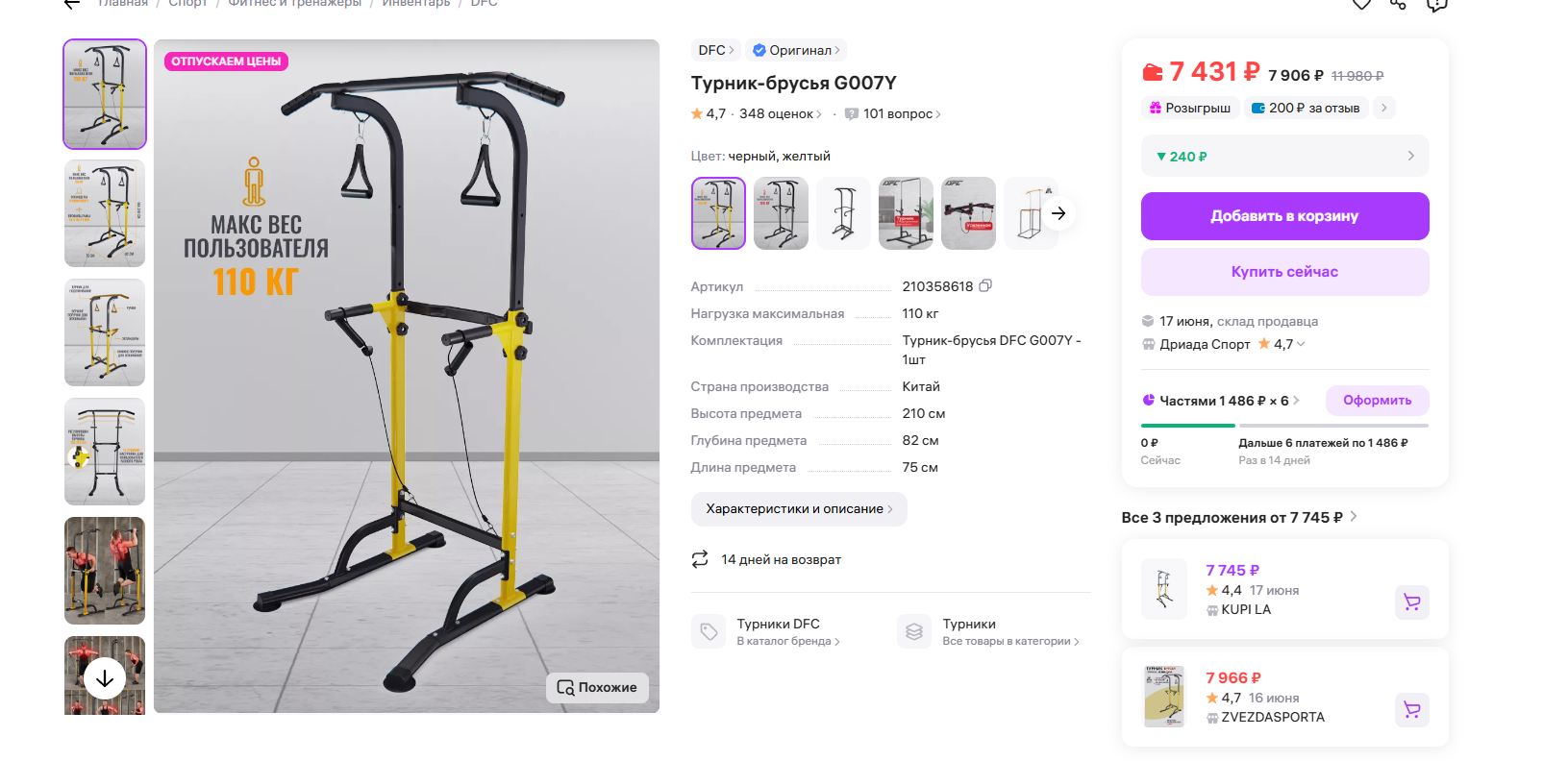Image resolution: width=1568 pixels, height=761 pixels.
Task: Add ZVEZDASPORTA offer to cart
Action: click(x=1411, y=710)
